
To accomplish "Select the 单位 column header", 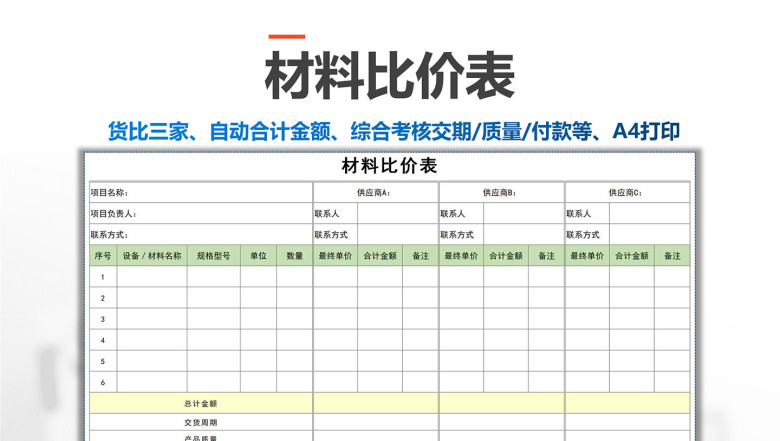I will tap(259, 256).
